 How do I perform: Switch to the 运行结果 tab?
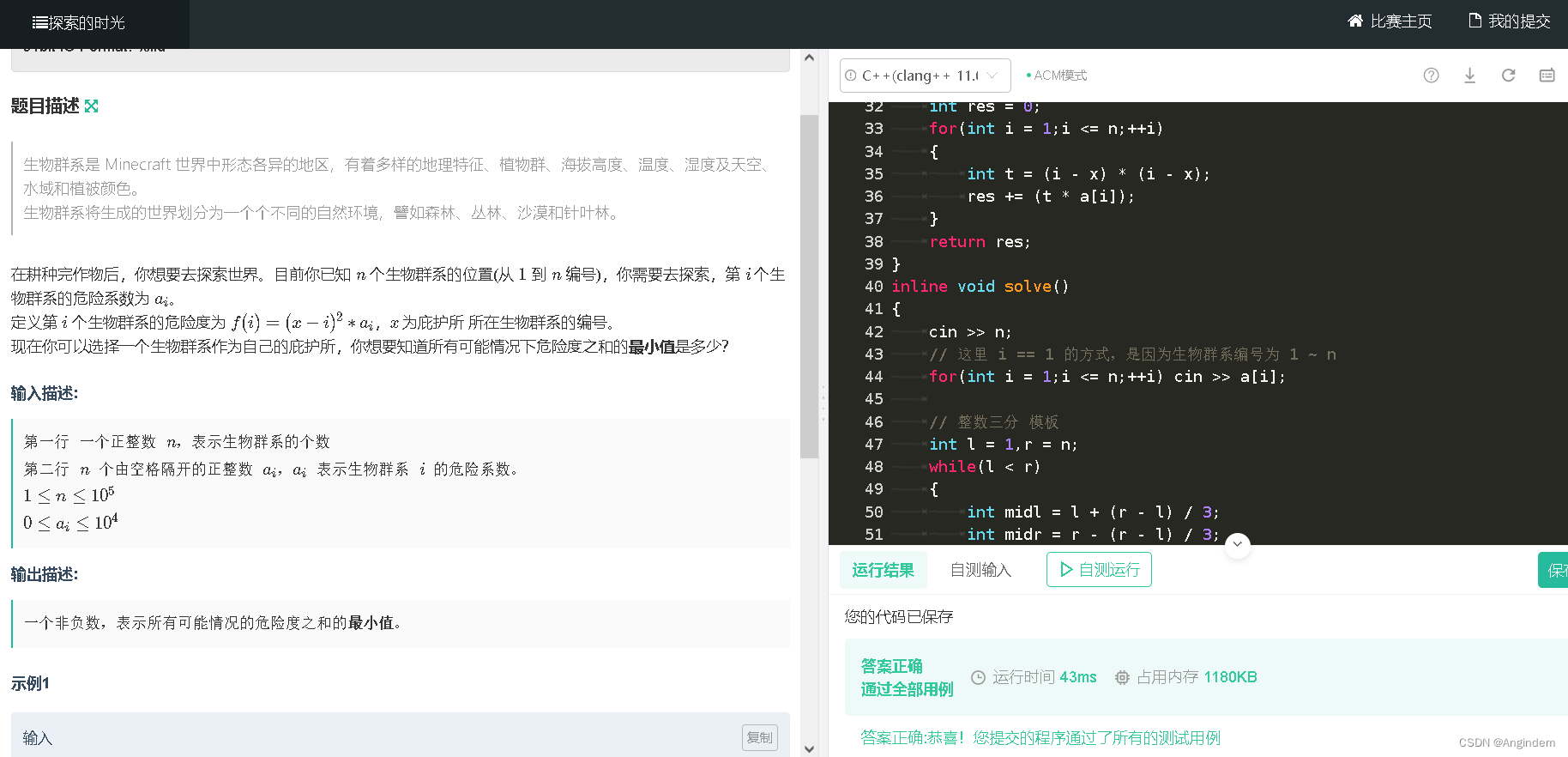[x=883, y=570]
